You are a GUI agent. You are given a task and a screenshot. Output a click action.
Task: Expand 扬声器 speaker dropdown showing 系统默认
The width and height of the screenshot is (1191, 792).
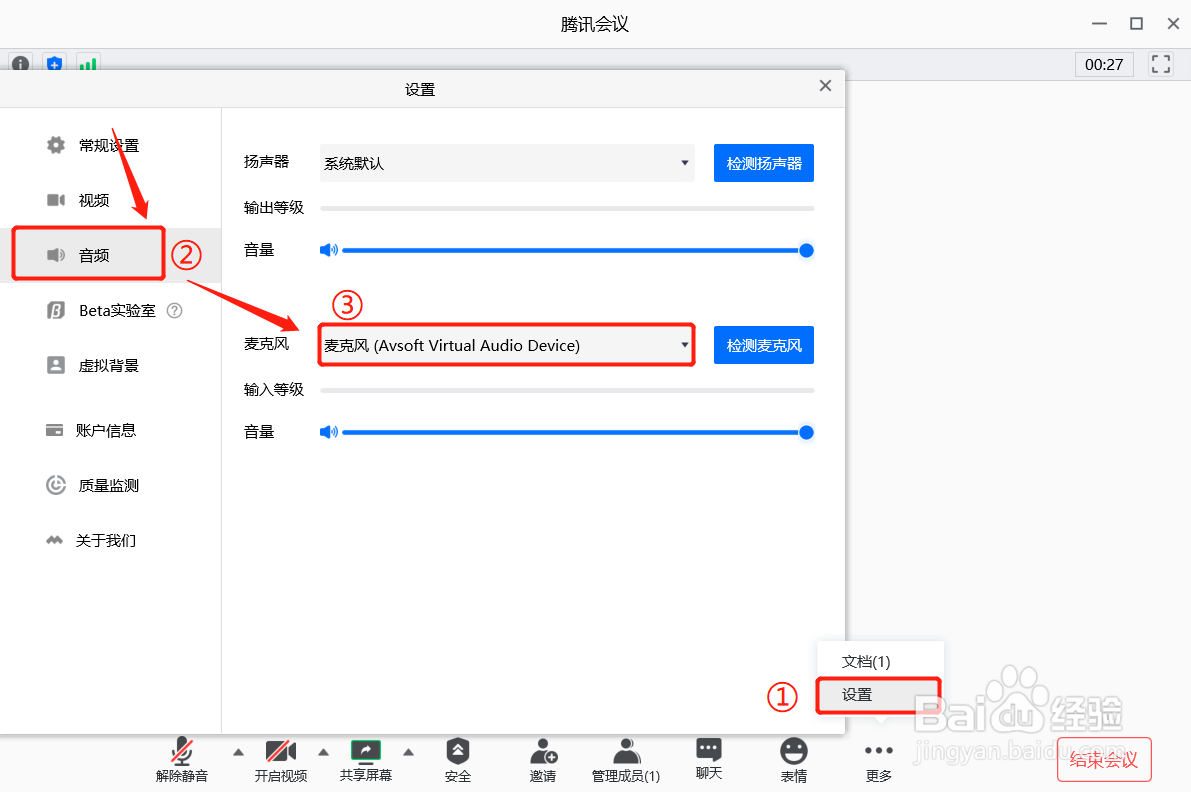pos(507,163)
